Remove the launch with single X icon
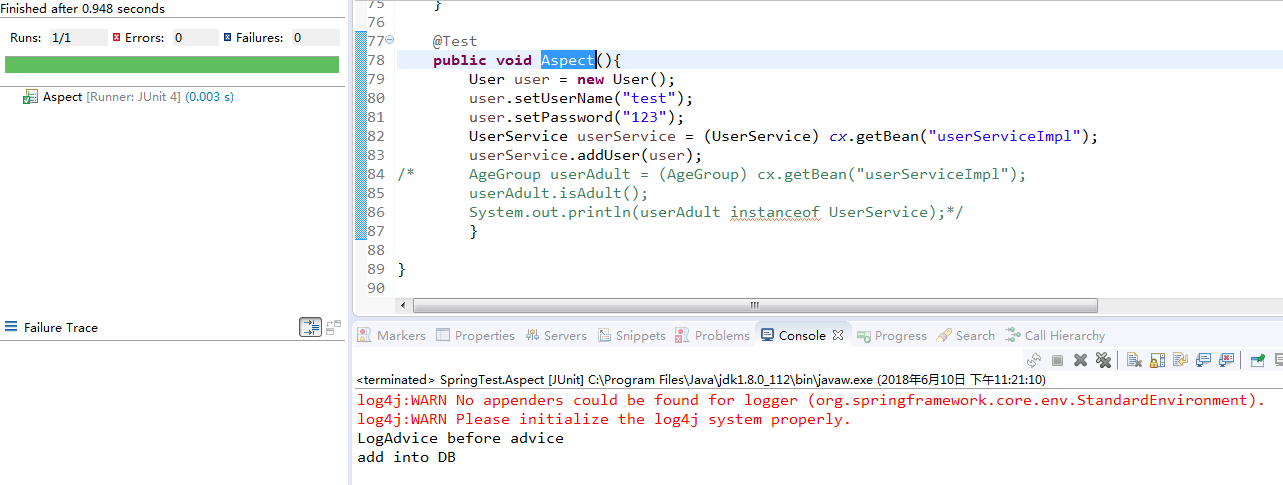Screen dimensions: 1283x485 coord(1080,360)
